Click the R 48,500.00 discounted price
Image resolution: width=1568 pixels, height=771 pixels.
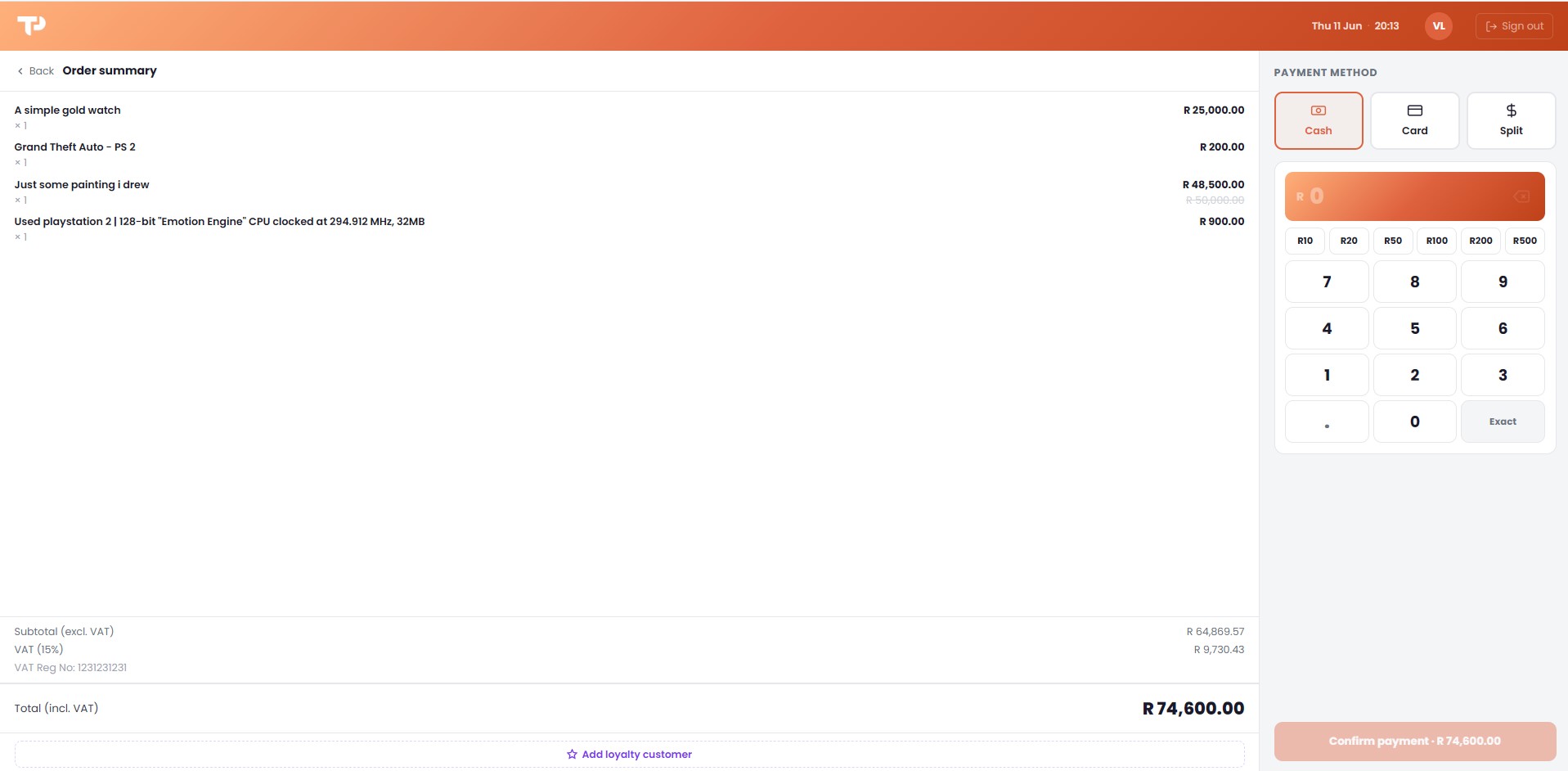point(1213,185)
